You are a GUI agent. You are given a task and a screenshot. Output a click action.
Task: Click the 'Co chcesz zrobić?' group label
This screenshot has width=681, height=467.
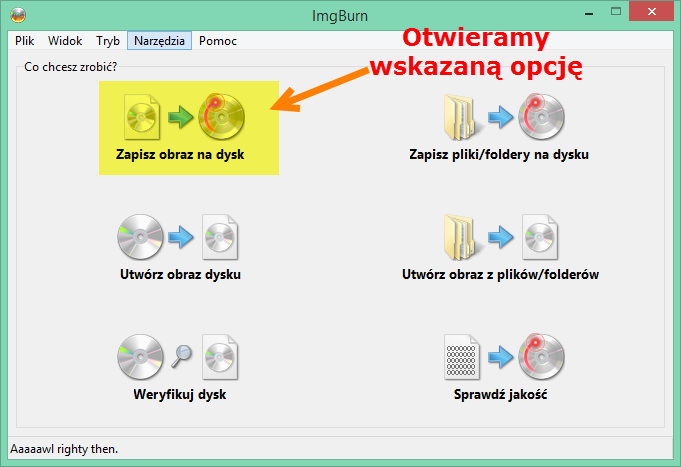[x=70, y=67]
